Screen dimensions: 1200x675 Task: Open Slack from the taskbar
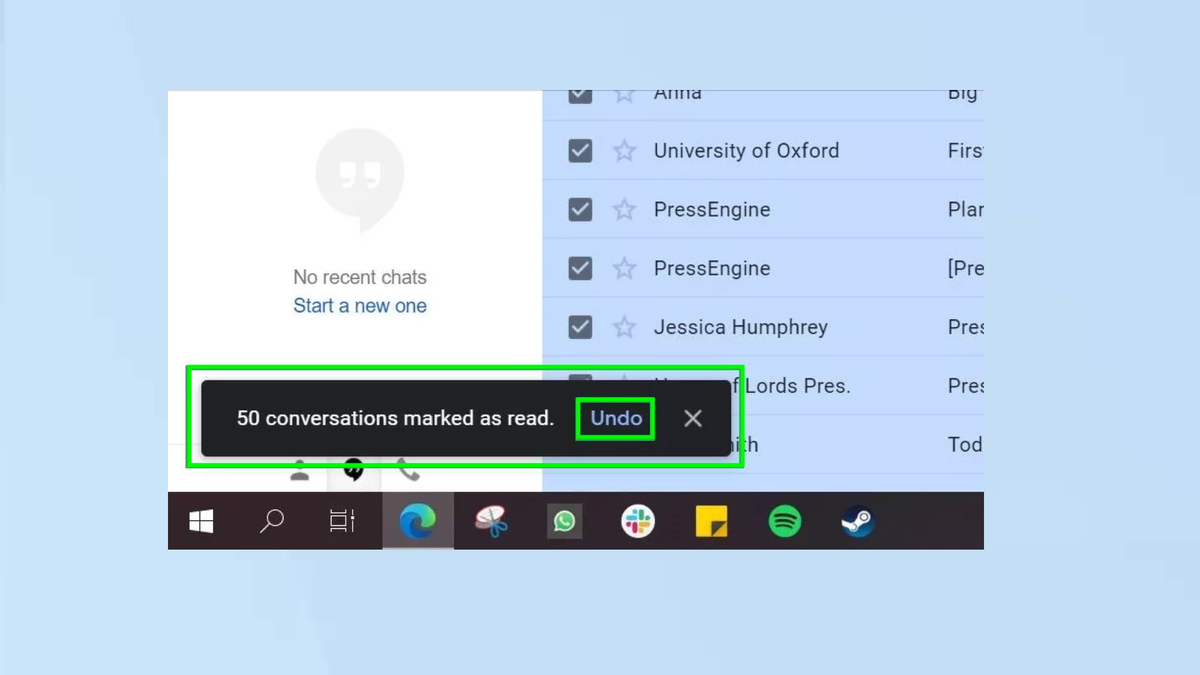(638, 520)
